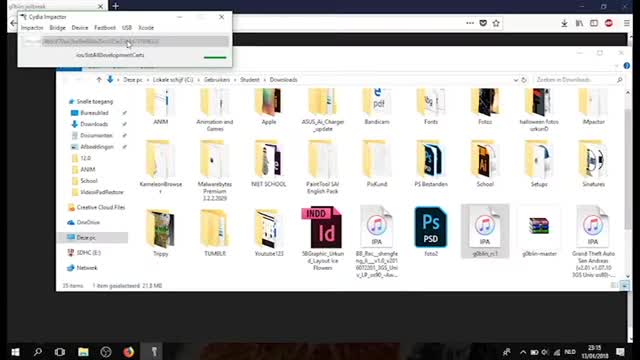
Task: Select the InDesign INDD file
Action: pyautogui.click(x=323, y=239)
